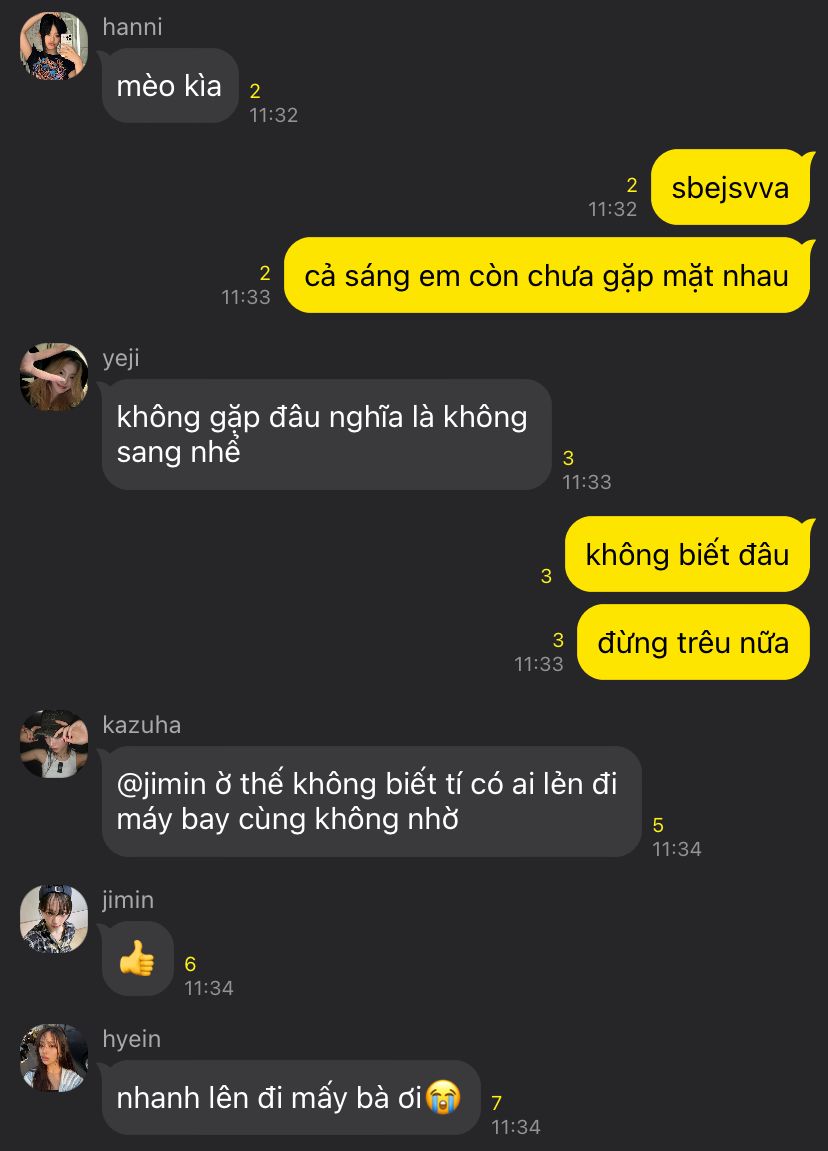Tap yeji's avatar photo
This screenshot has width=828, height=1151.
pos(54,377)
